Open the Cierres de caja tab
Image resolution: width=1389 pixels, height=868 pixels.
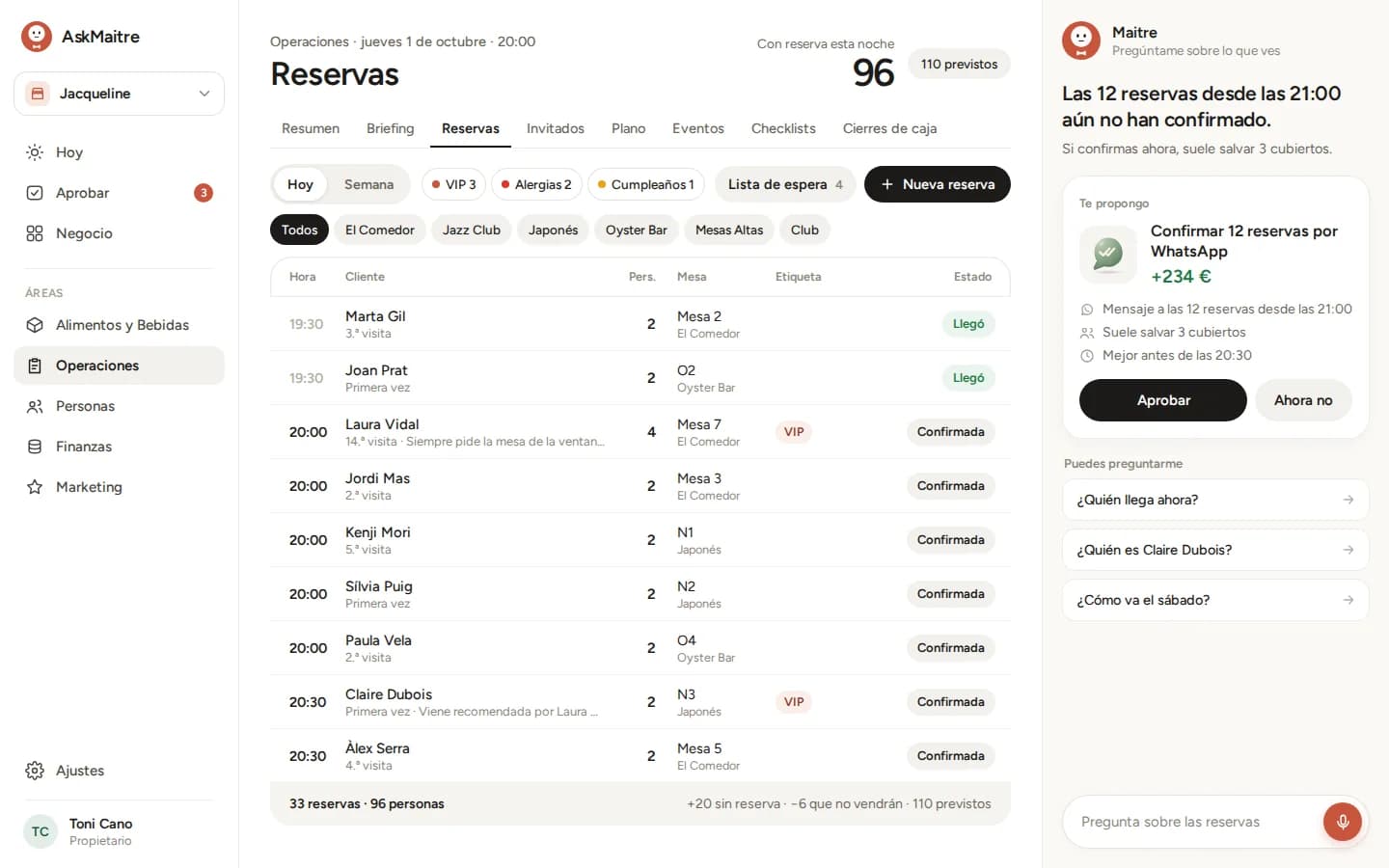889,128
